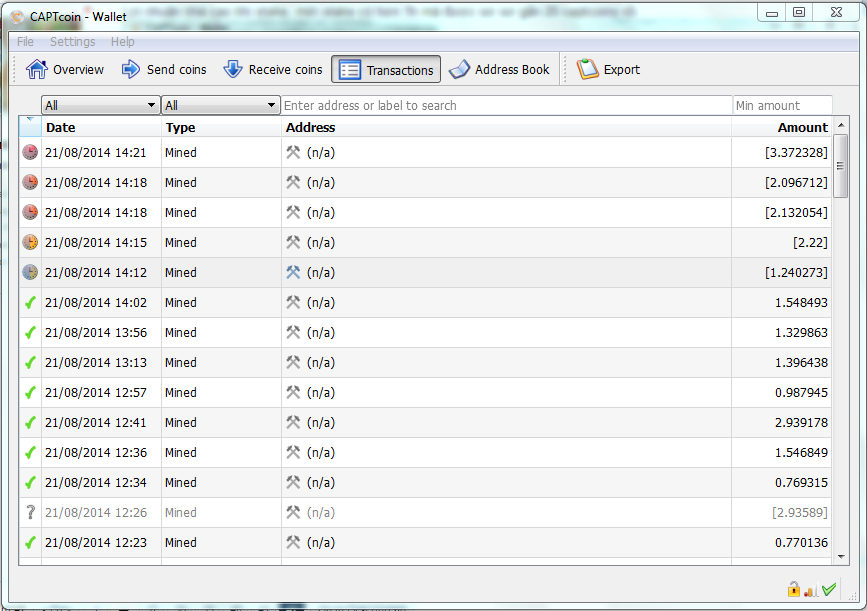Viewport: 867px width, 611px height.
Task: Focus the address or label search field
Action: [x=506, y=105]
